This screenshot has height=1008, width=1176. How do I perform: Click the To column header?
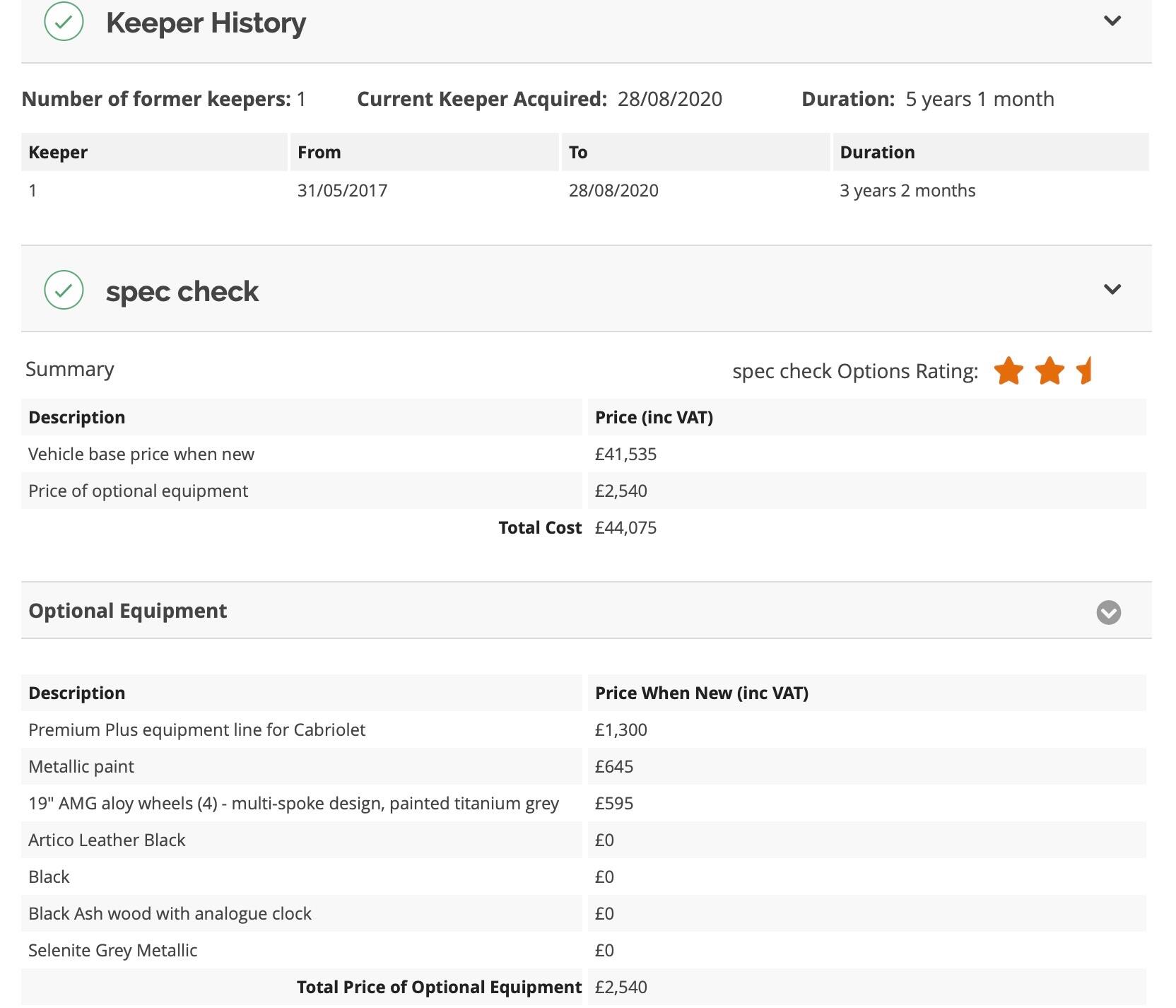tap(695, 152)
